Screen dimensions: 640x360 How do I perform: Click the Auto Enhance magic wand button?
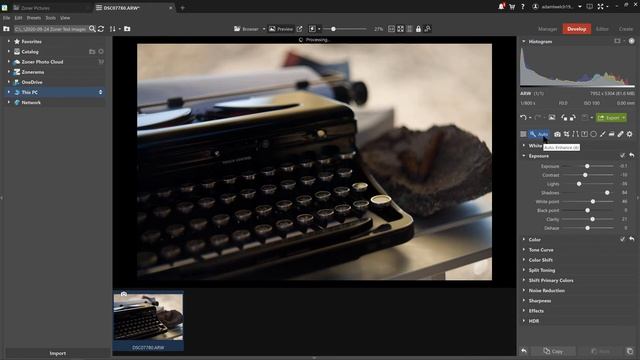[539, 134]
